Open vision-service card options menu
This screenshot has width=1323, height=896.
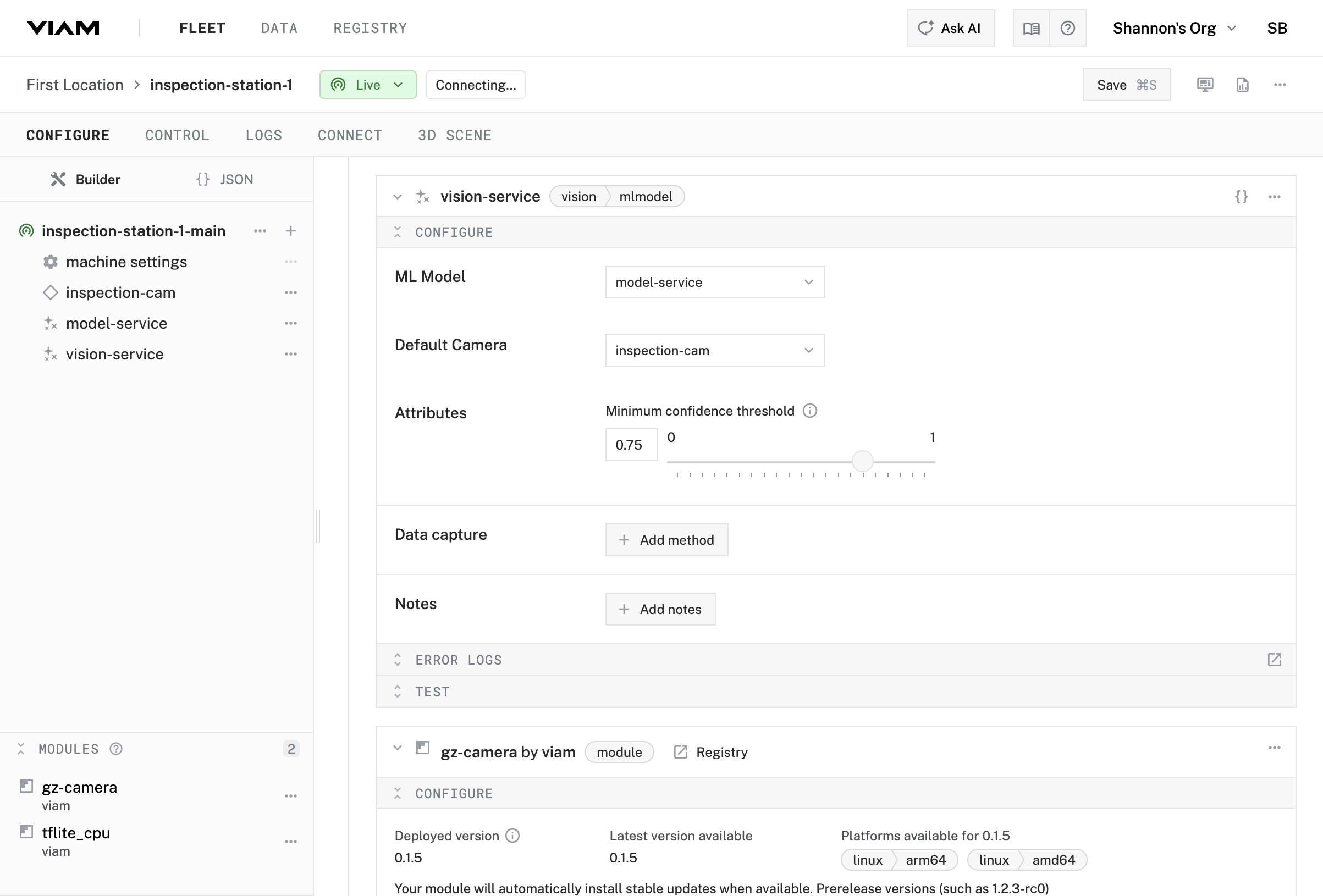(x=1274, y=196)
